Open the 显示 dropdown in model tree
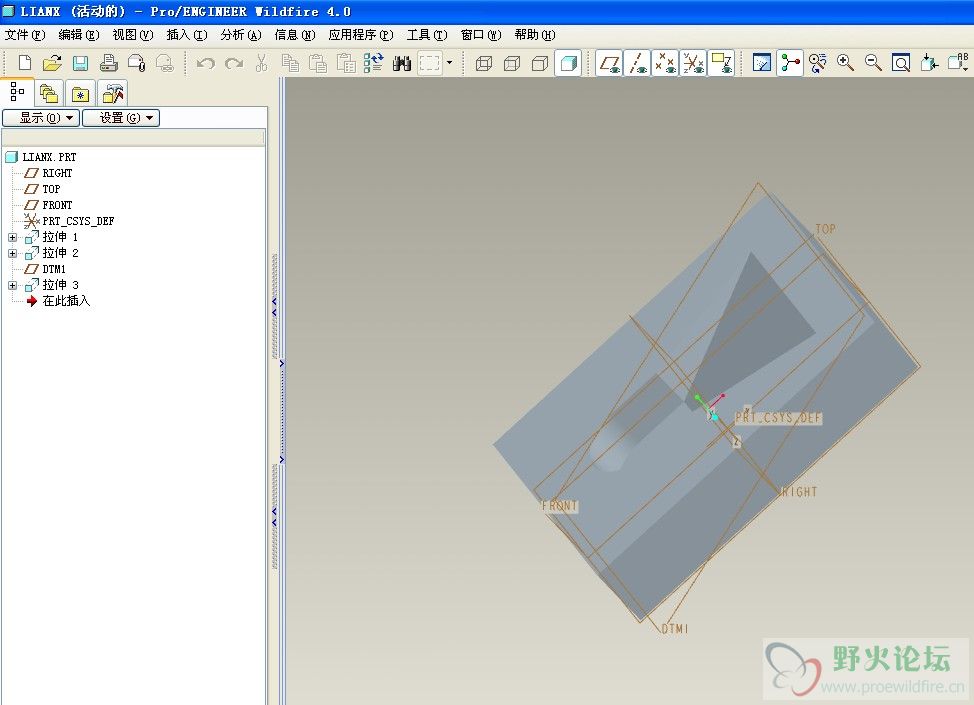 coord(41,118)
